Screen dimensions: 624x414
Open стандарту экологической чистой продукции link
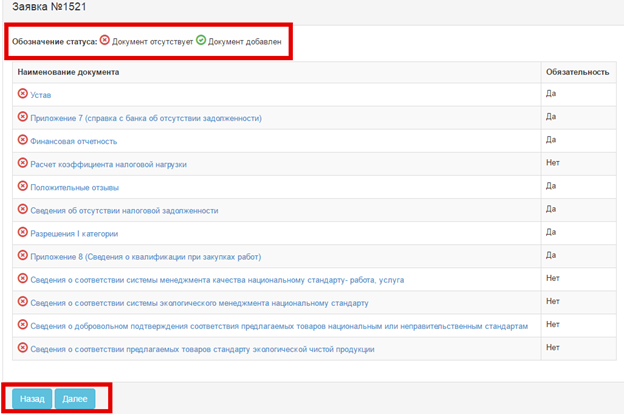tap(202, 349)
